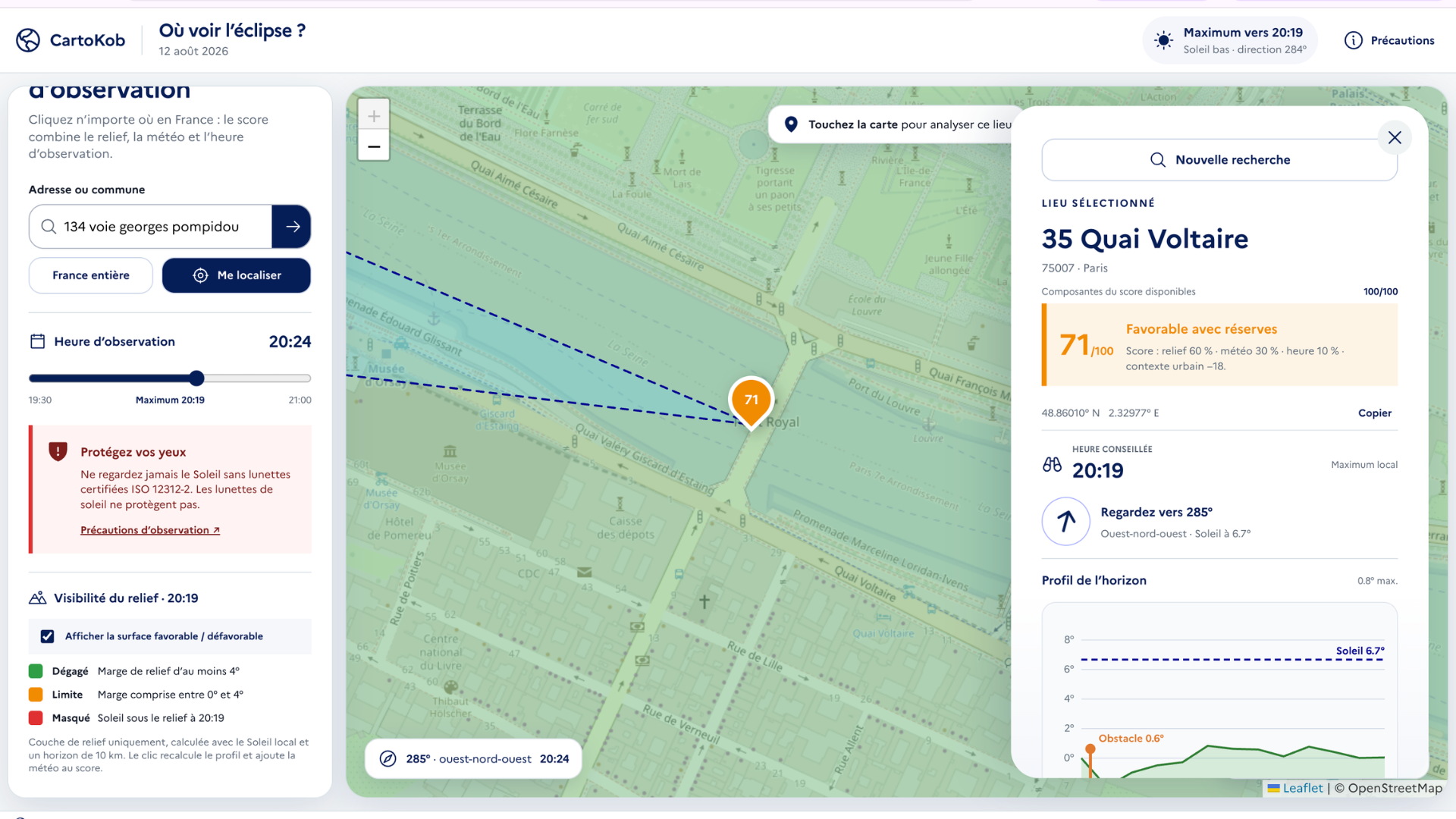Zoom in on the map

pyautogui.click(x=374, y=116)
